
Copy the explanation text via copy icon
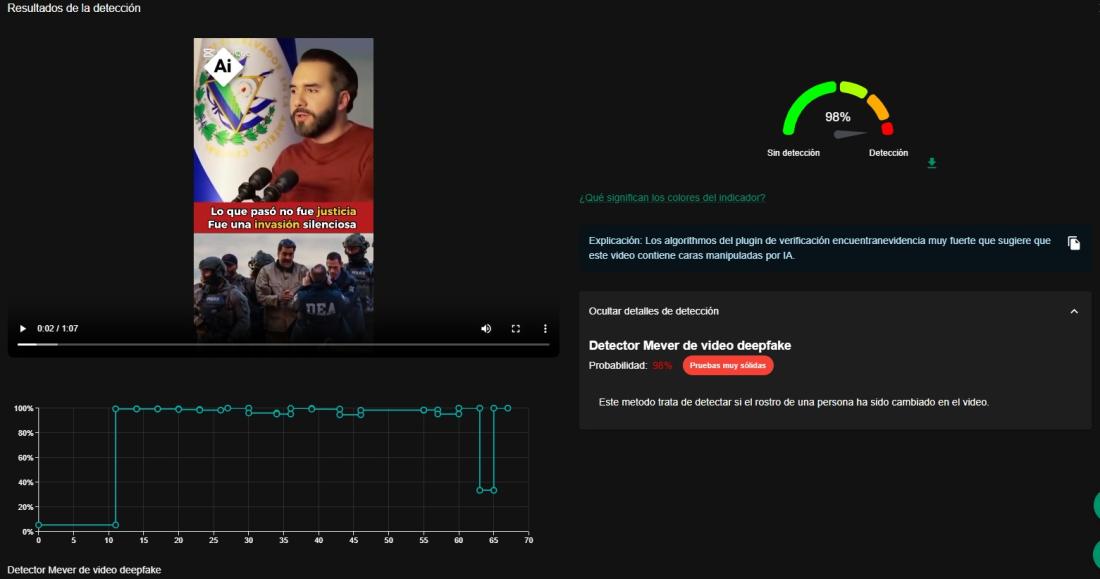click(1073, 243)
